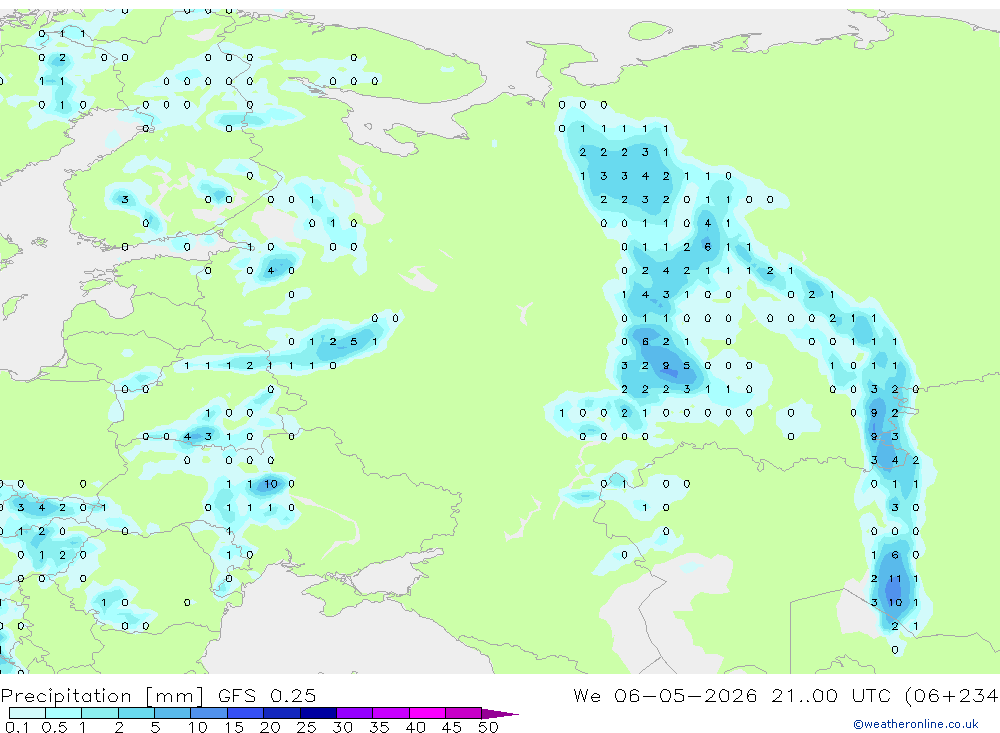This screenshot has width=1000, height=733.
Task: Select the legend swatch between 0.5 and 1
Action: tap(63, 713)
